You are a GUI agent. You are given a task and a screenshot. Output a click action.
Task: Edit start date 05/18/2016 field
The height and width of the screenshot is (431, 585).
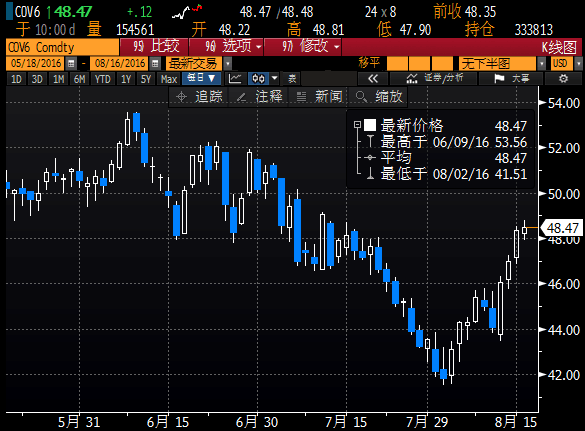(x=35, y=63)
